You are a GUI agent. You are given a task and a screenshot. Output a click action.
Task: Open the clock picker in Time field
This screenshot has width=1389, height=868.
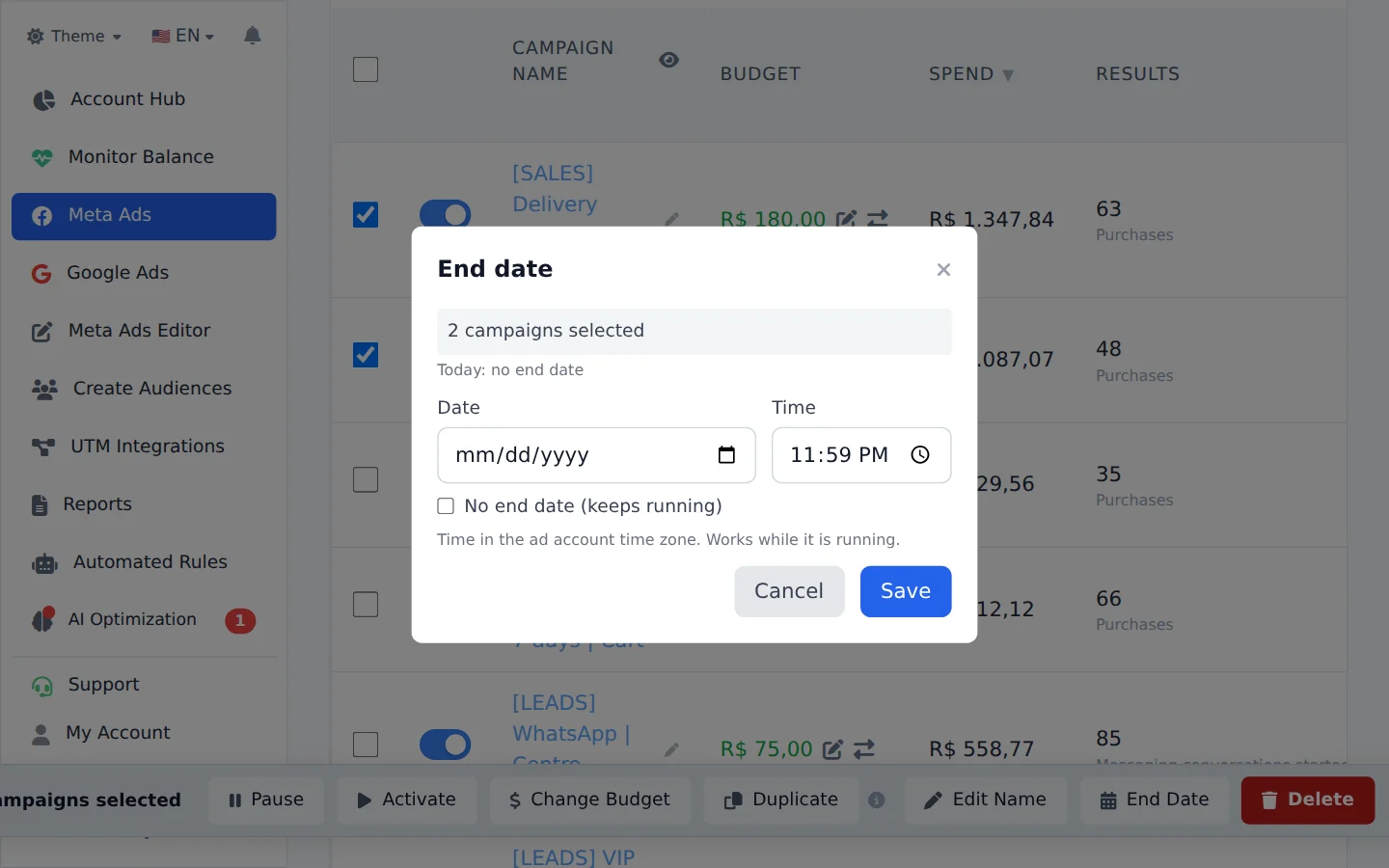pos(920,455)
